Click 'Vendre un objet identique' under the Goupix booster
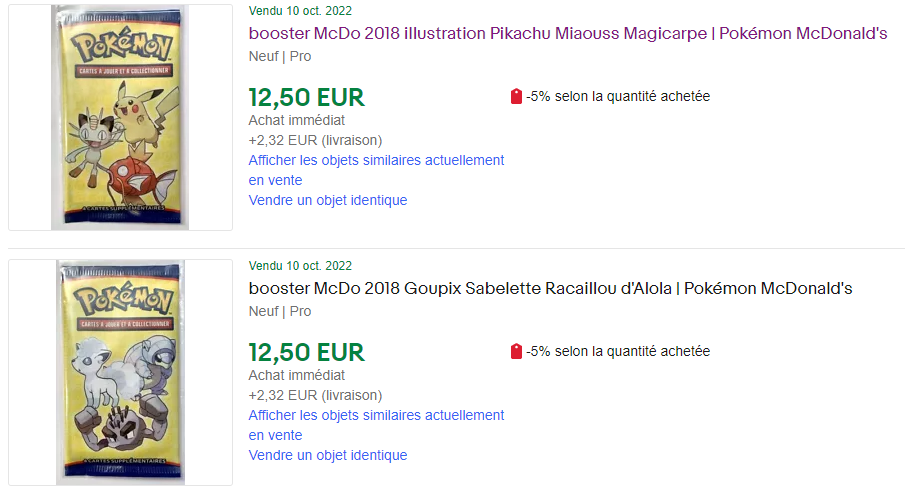Viewport: 917px width, 501px height. point(328,455)
